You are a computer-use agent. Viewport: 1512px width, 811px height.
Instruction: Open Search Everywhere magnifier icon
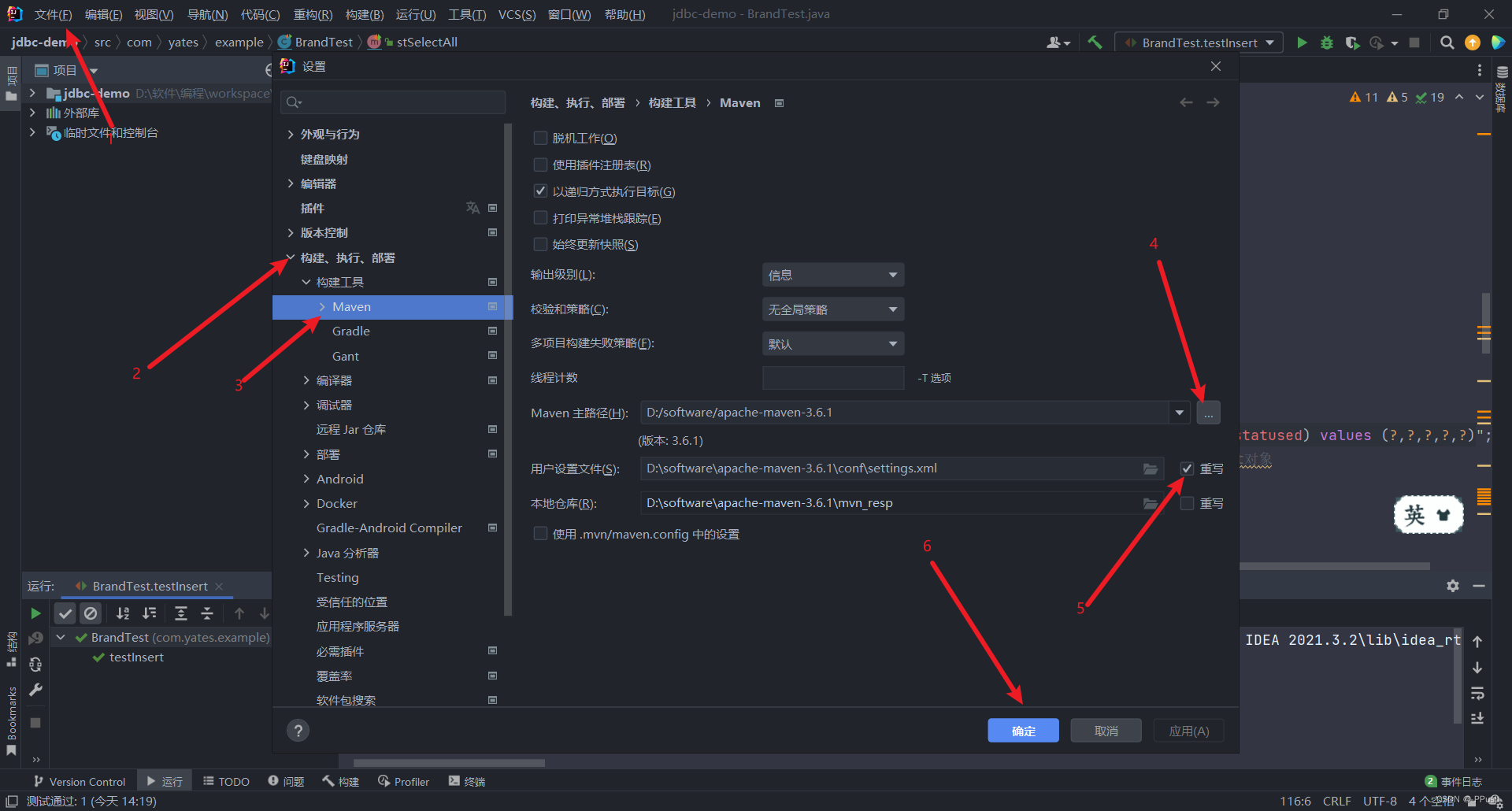(x=1447, y=43)
